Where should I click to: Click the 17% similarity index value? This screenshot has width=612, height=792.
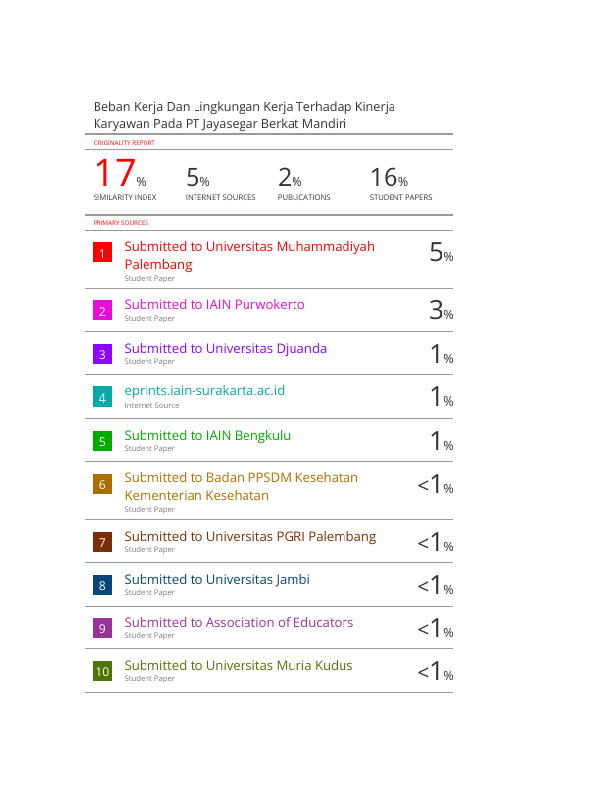(x=121, y=173)
